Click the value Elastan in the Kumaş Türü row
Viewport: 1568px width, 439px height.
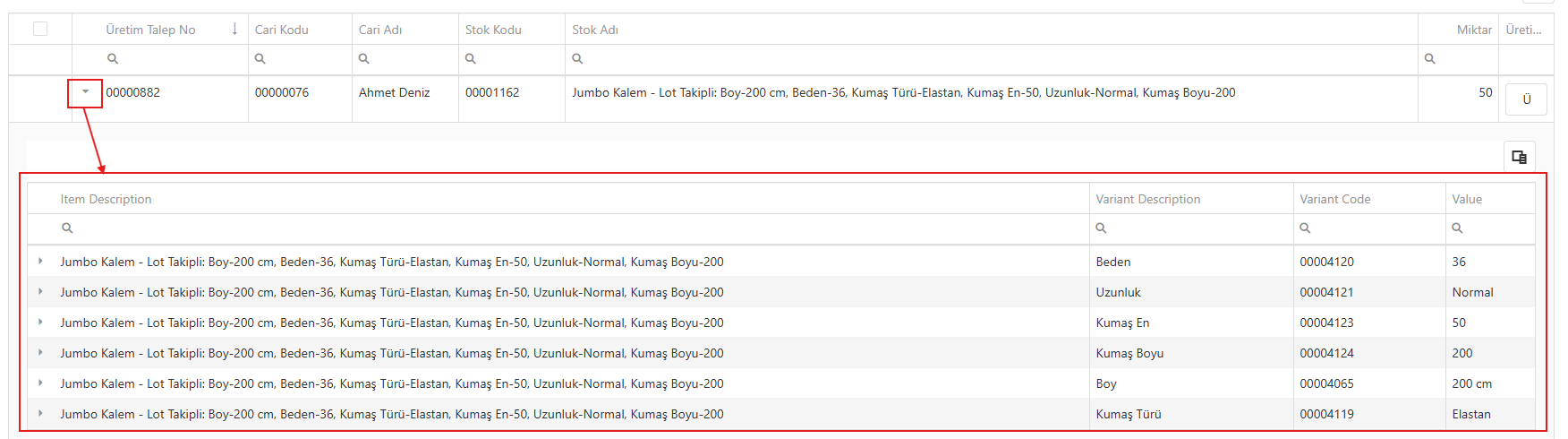1471,414
